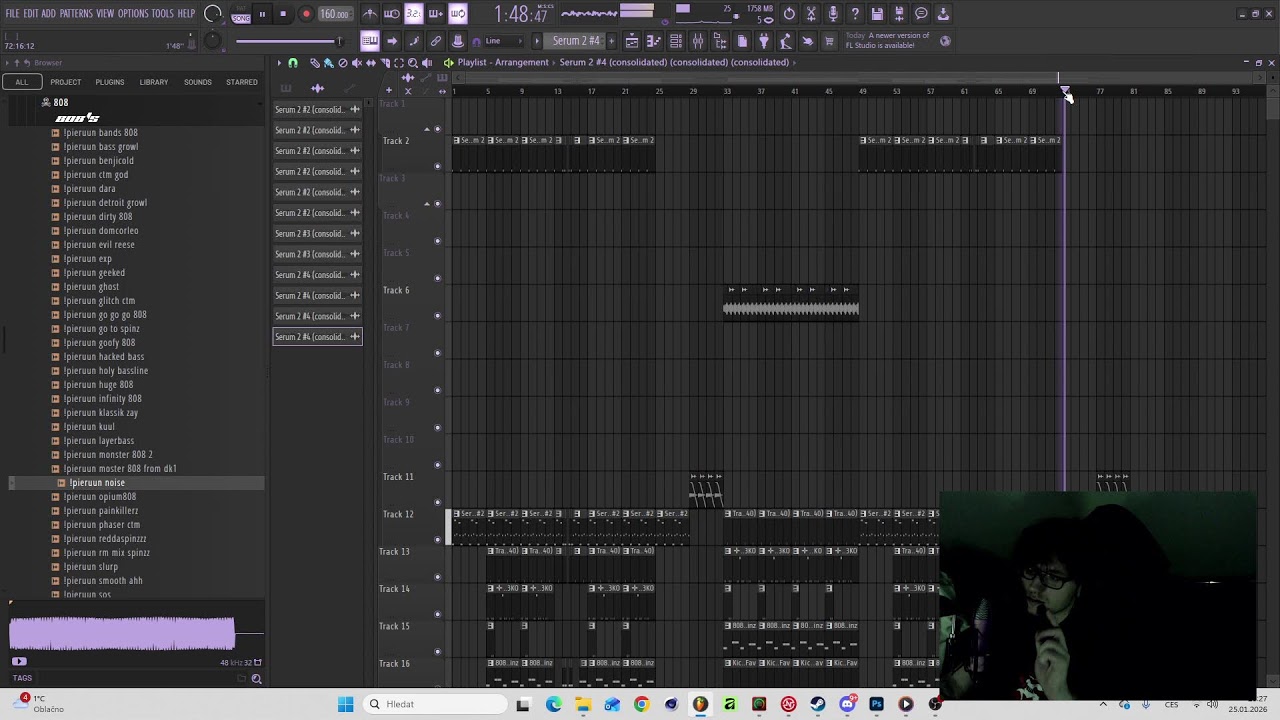Mute Track 12 with its circle toggle
The width and height of the screenshot is (1280, 720).
(x=437, y=540)
